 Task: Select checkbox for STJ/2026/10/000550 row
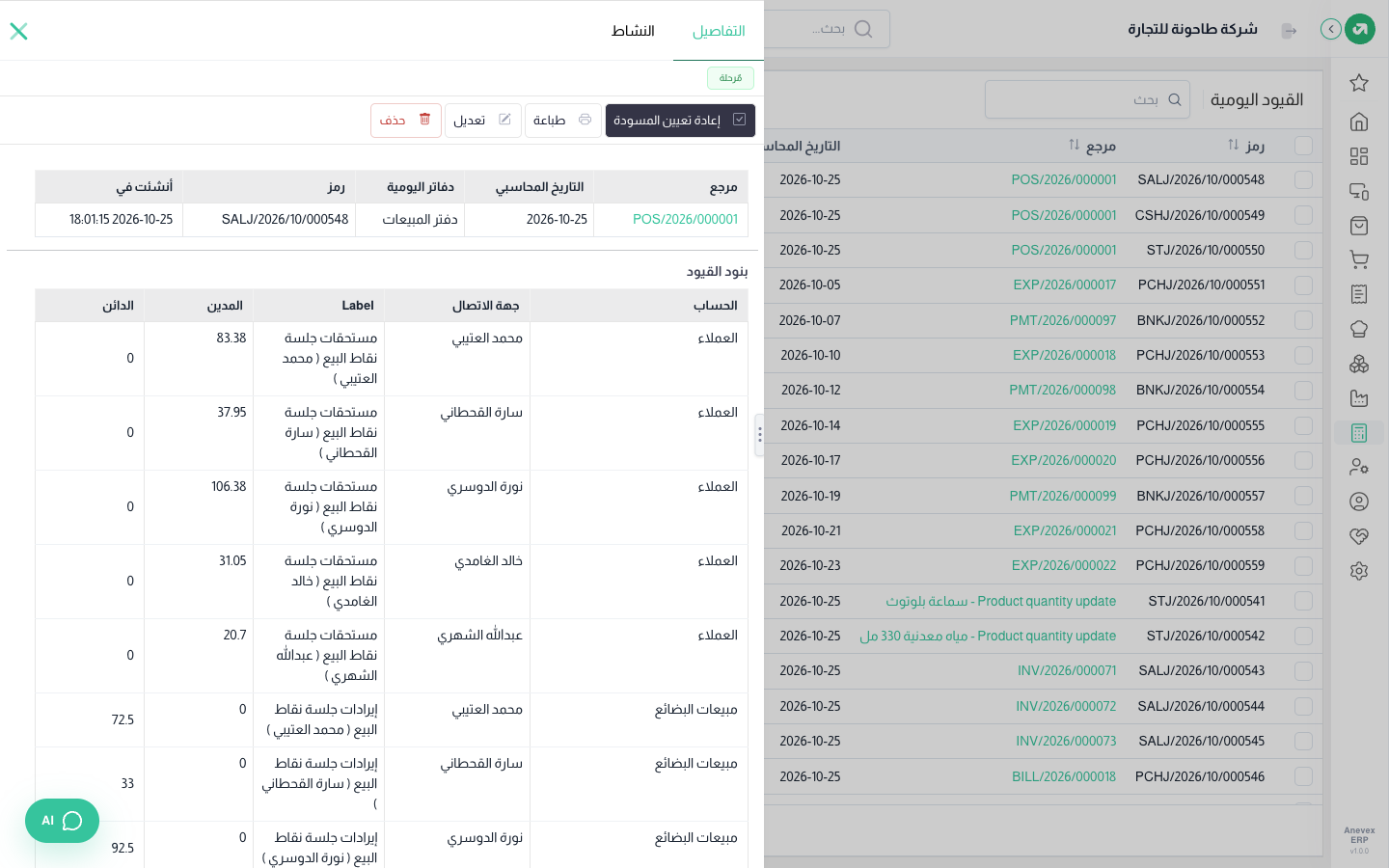pos(1303,250)
